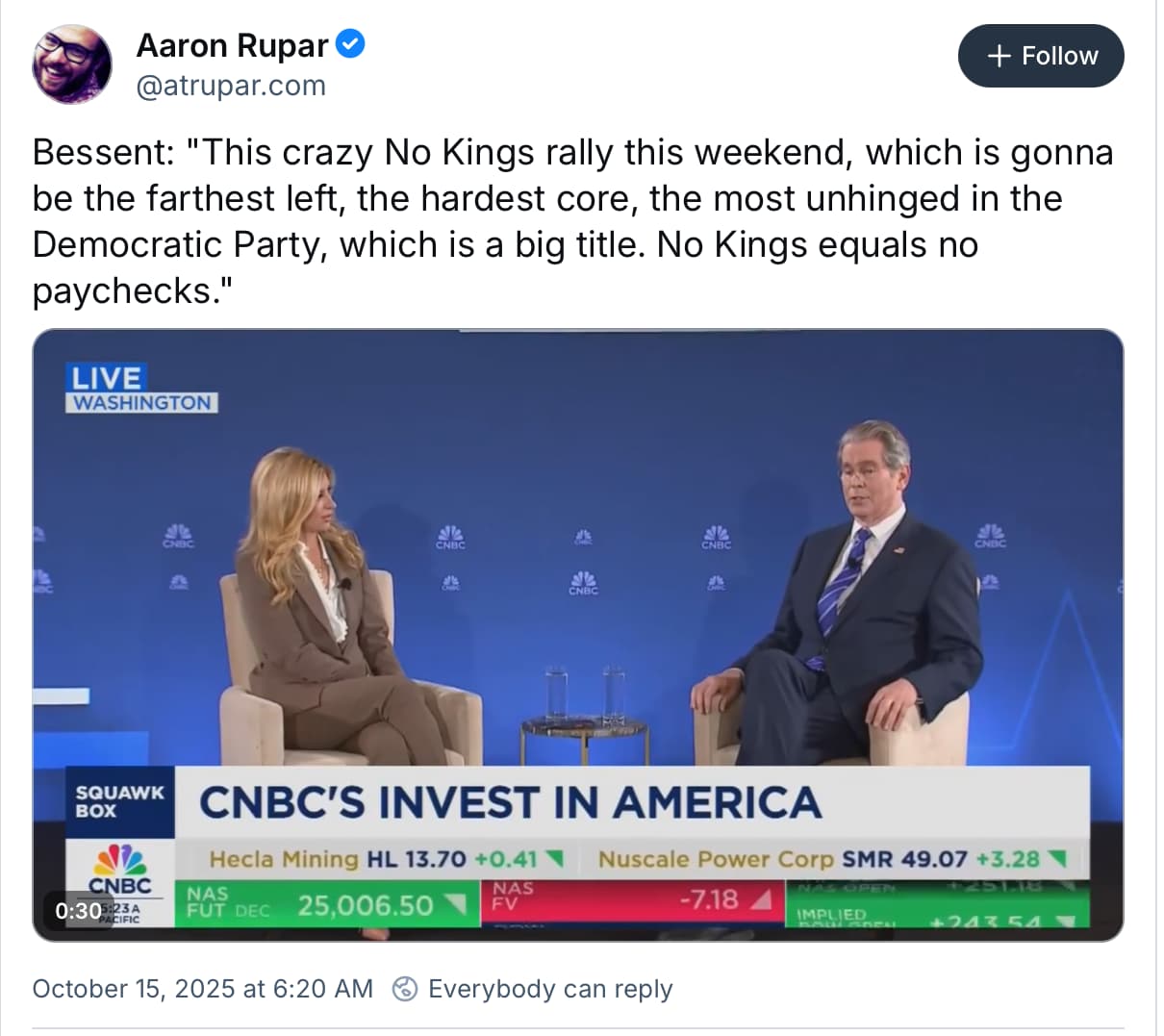The width and height of the screenshot is (1164, 1036).
Task: Click the CNBC peacock logo
Action: coord(121,866)
